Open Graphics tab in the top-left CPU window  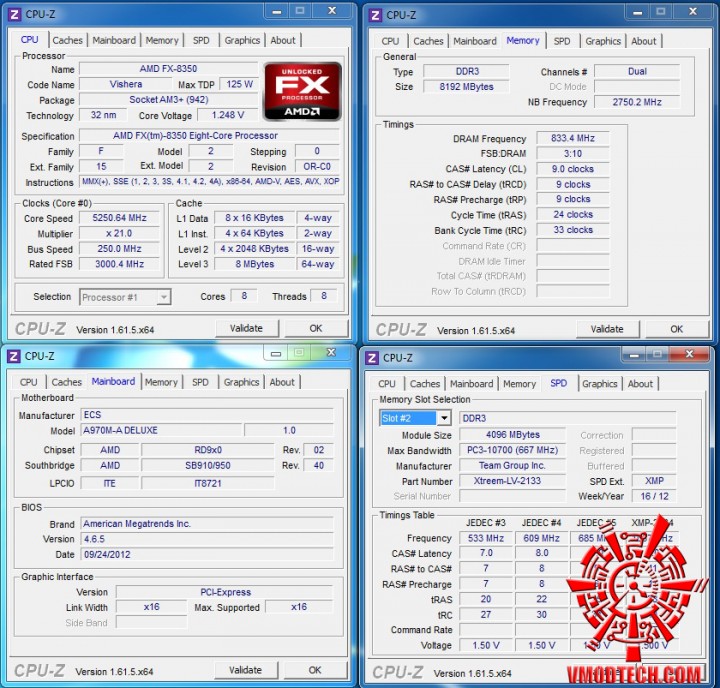pos(242,40)
